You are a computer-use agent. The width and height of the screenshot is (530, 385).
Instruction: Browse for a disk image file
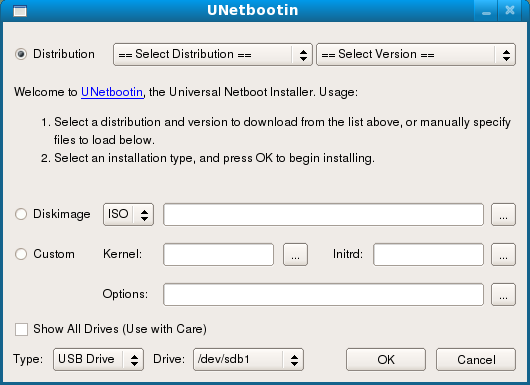point(503,214)
